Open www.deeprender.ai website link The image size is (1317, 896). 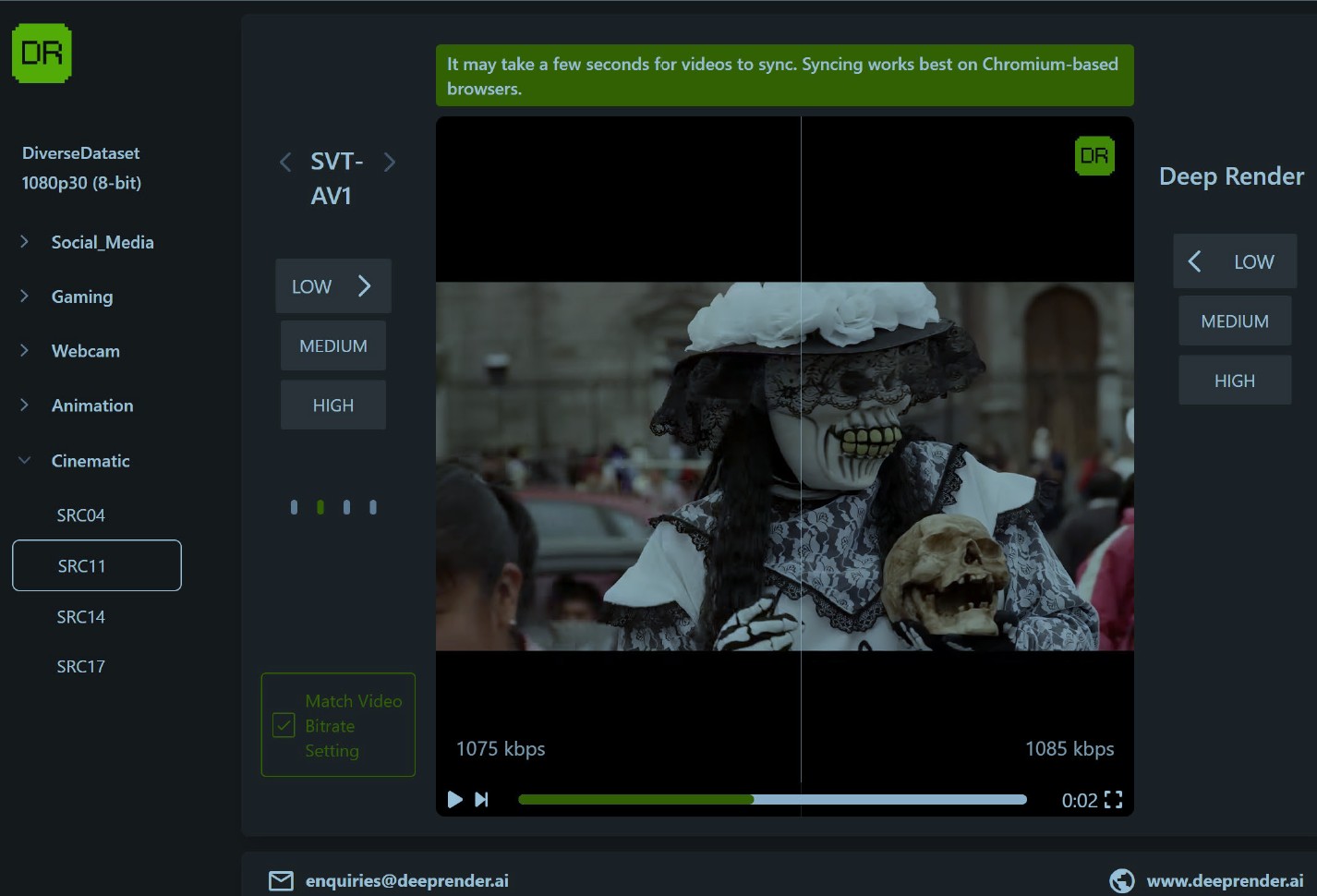1226,881
